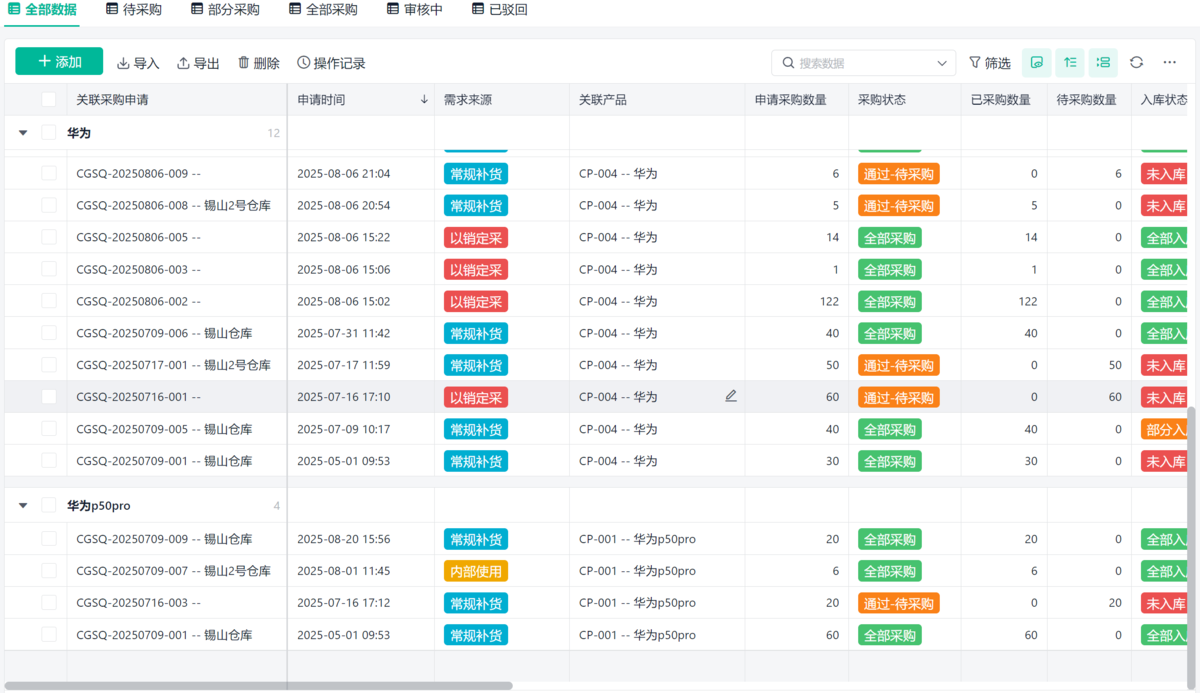Image resolution: width=1200 pixels, height=693 pixels.
Task: Click 全部采购 status in row CGSQ-20250806-003
Action: [x=890, y=270]
